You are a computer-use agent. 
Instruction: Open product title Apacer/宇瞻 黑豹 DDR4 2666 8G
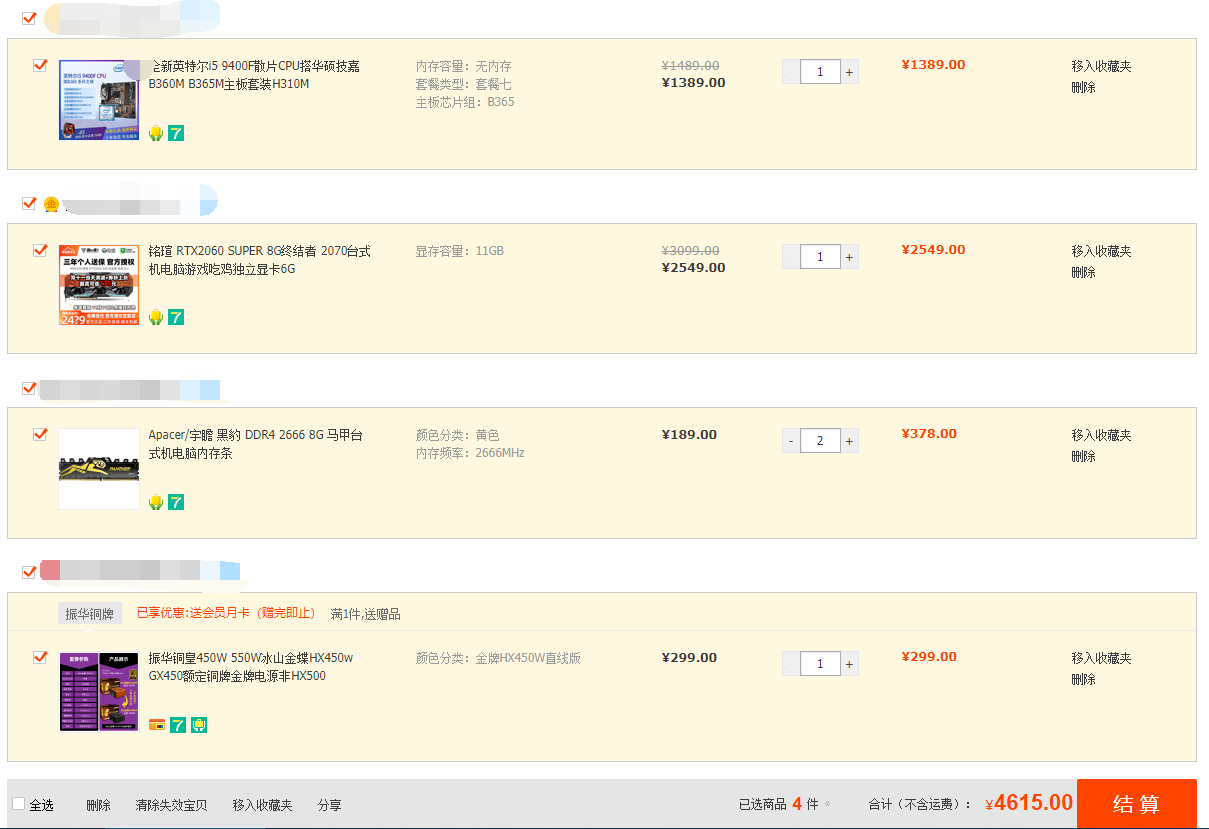click(x=256, y=444)
